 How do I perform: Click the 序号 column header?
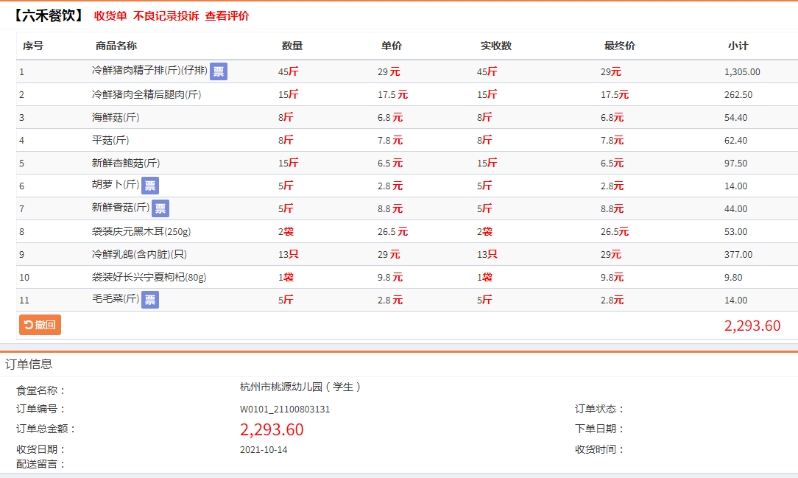[33, 46]
